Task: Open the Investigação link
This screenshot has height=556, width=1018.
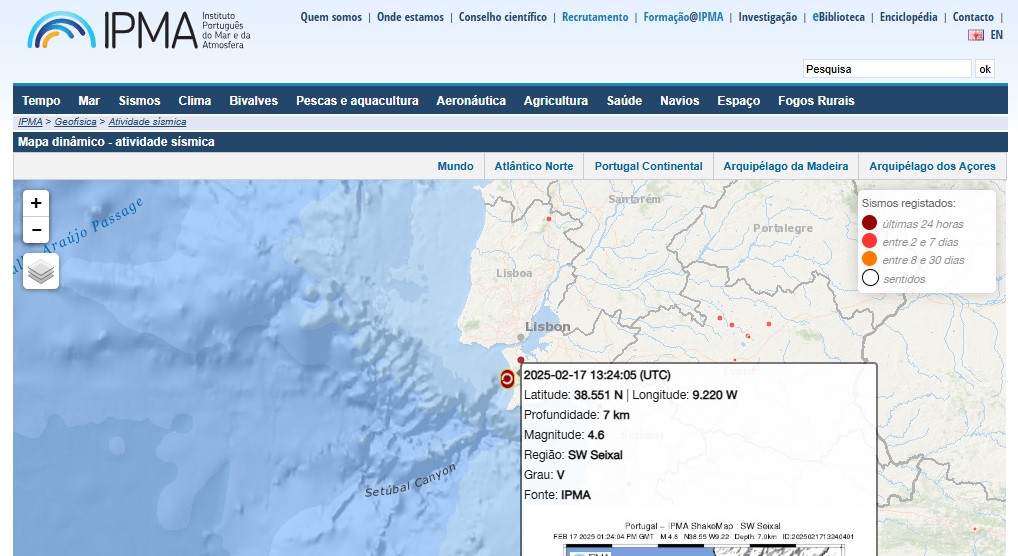Action: (767, 17)
